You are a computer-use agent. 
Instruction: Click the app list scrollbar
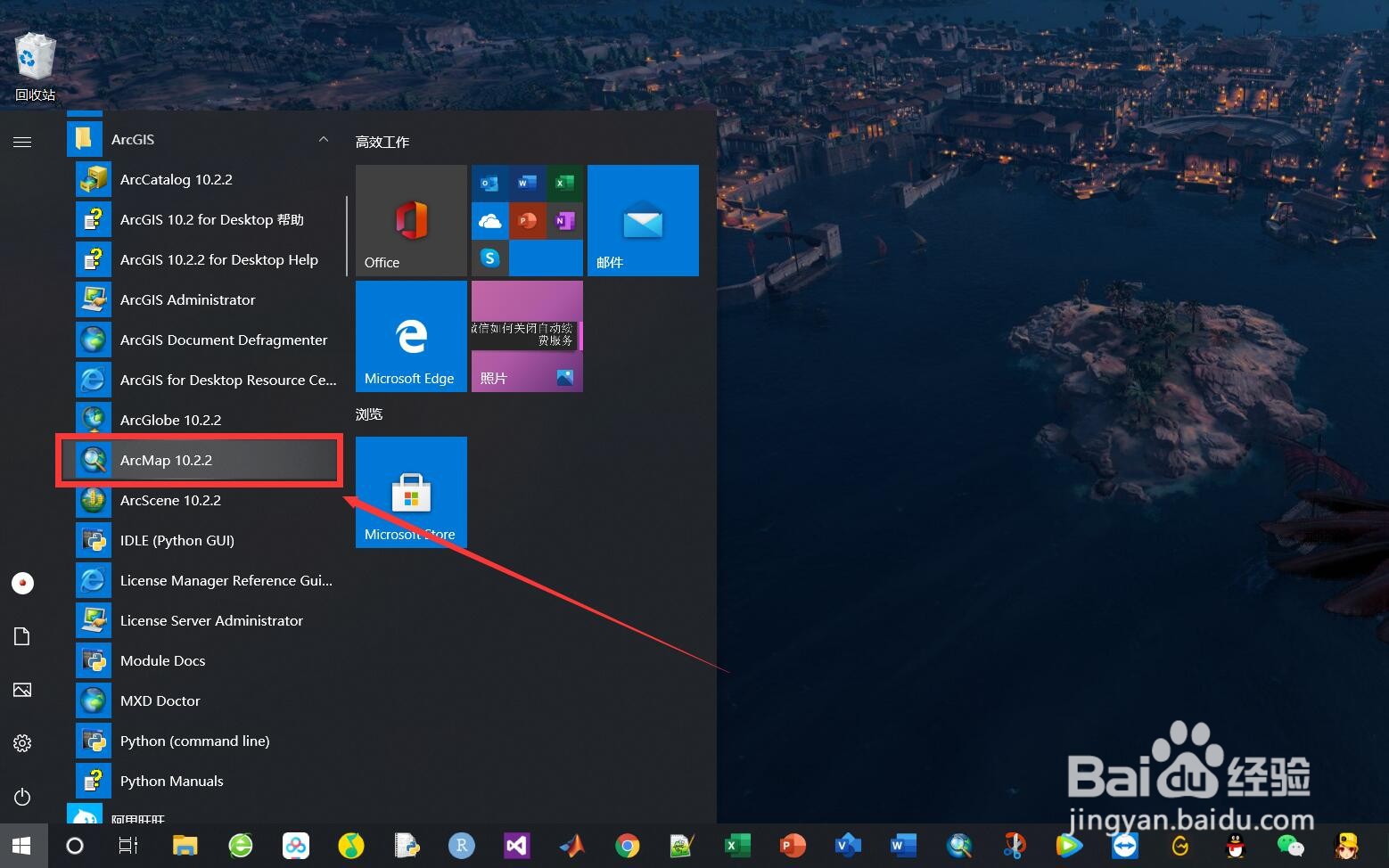coord(346,236)
